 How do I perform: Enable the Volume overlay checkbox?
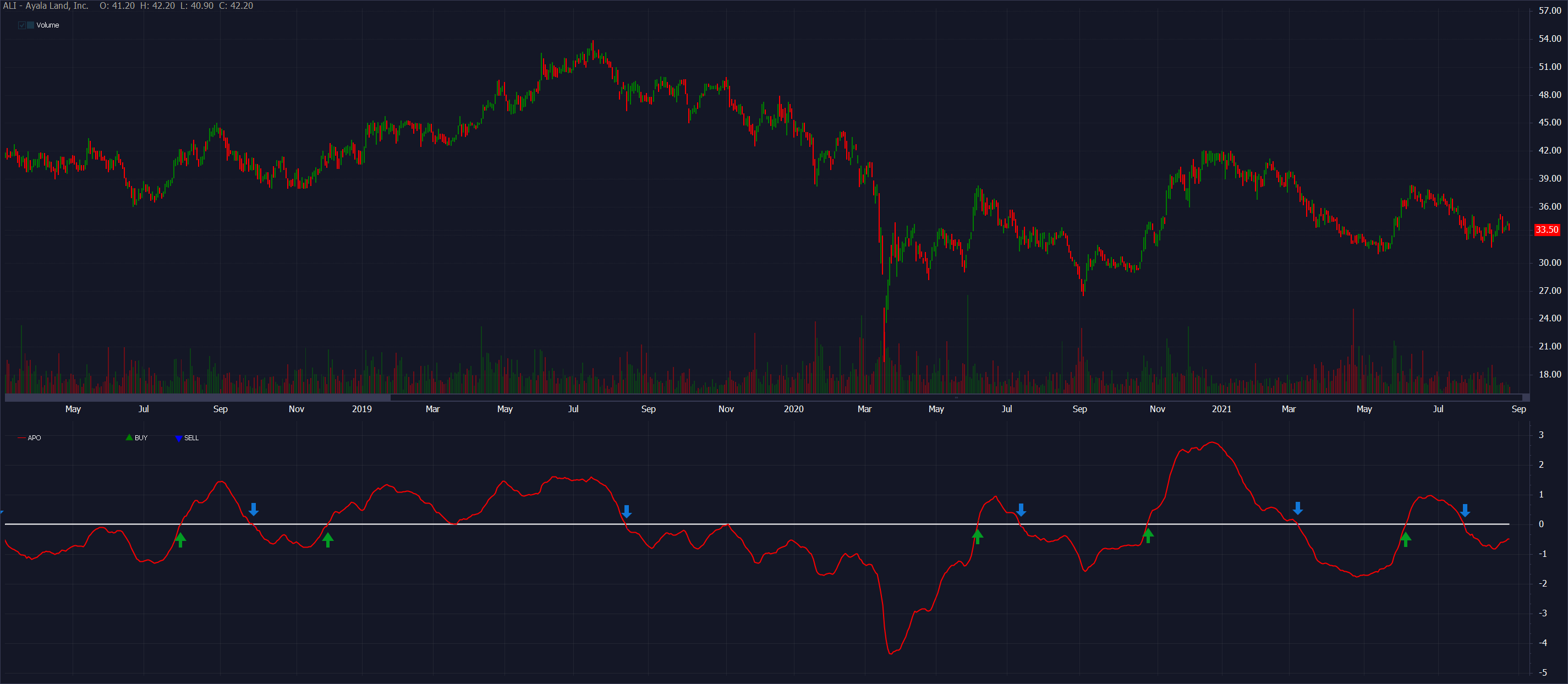point(22,25)
